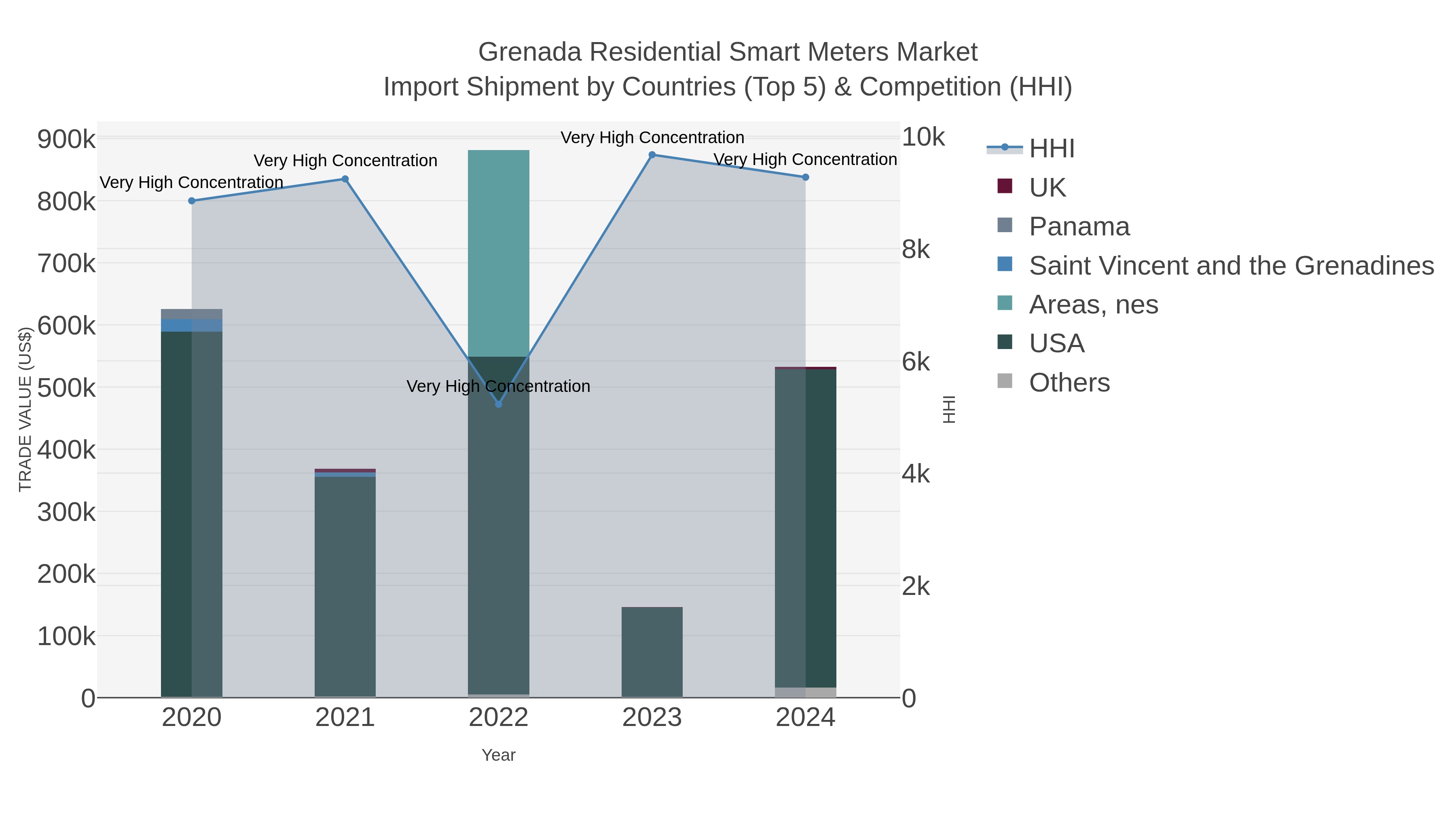Click the HHI line marker in legend
The width and height of the screenshot is (1456, 819).
coord(1005,148)
